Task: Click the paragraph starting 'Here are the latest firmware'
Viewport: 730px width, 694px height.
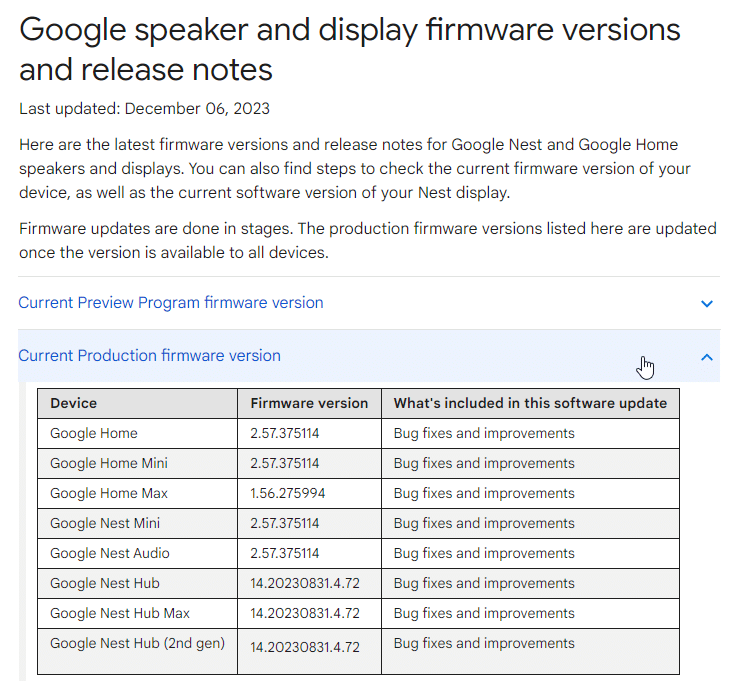Action: pyautogui.click(x=355, y=168)
